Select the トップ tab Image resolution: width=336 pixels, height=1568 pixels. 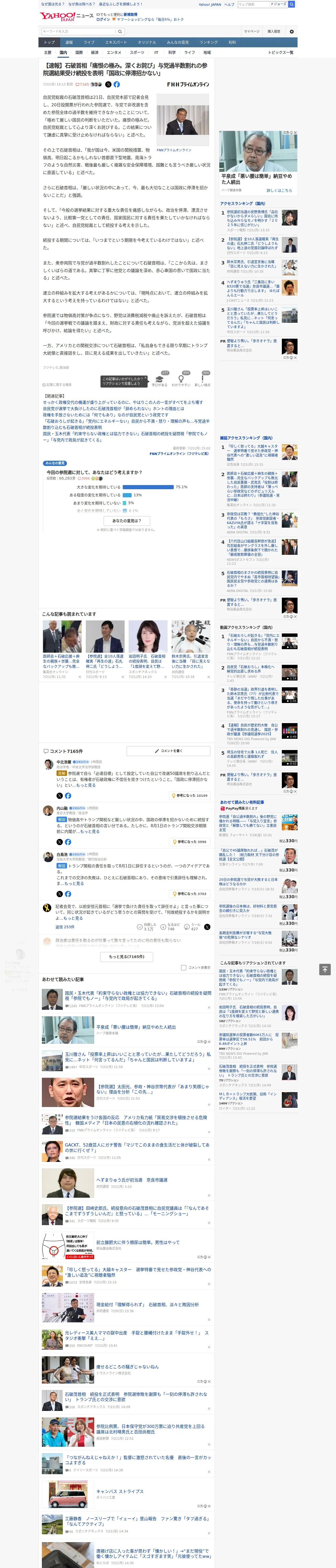click(x=49, y=42)
